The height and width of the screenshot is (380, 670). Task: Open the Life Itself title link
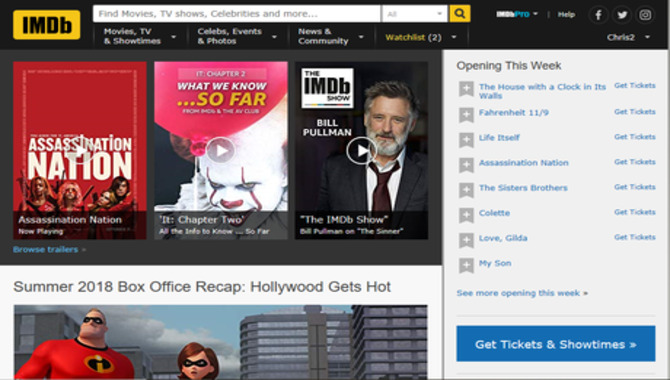(x=499, y=138)
